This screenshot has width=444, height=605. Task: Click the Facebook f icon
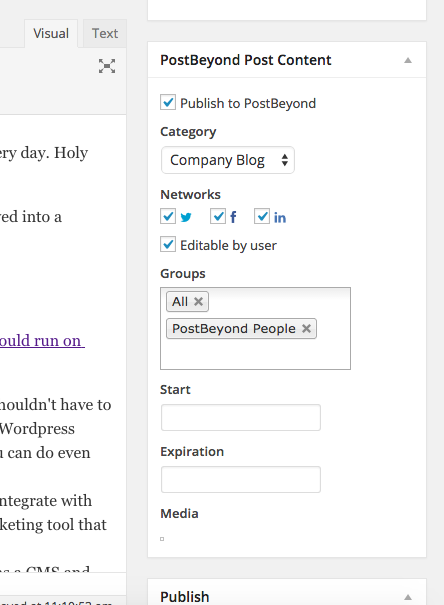tap(233, 217)
